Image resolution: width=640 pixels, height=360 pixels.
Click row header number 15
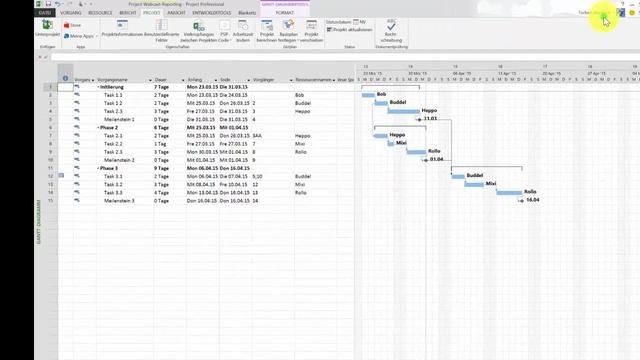[51, 200]
